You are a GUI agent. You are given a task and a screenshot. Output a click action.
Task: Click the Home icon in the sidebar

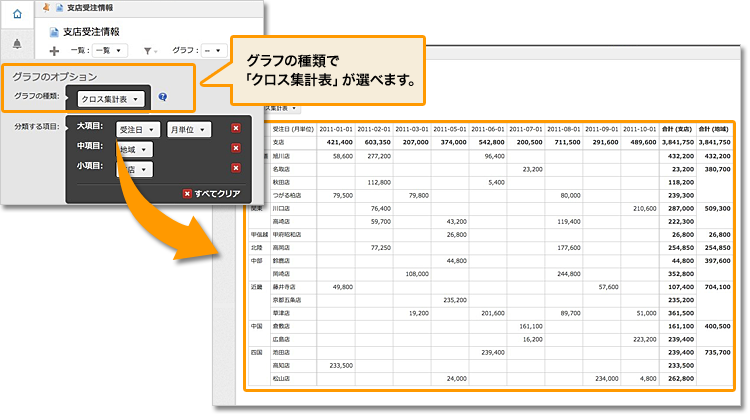pos(16,14)
